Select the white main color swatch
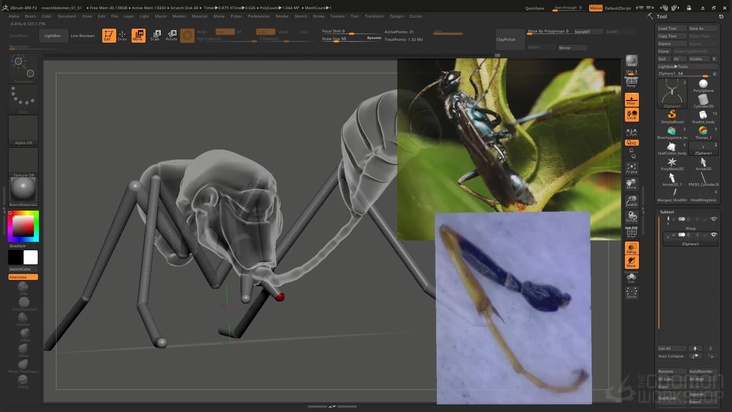This screenshot has height=412, width=732. [x=31, y=258]
